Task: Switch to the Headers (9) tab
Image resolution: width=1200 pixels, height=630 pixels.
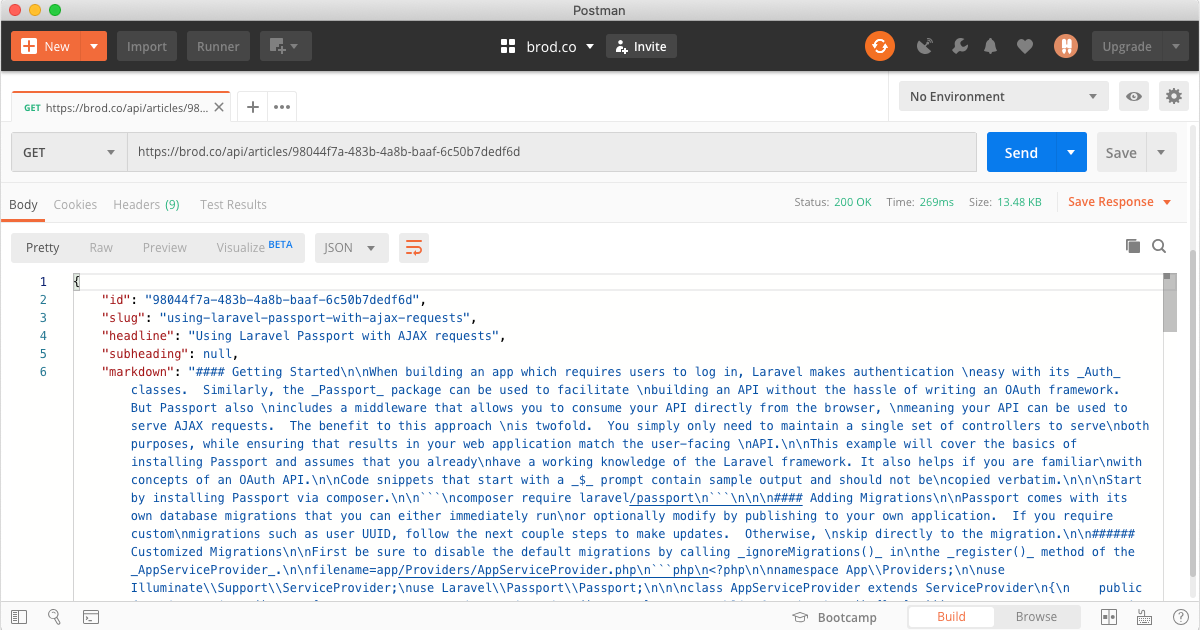Action: pos(146,204)
